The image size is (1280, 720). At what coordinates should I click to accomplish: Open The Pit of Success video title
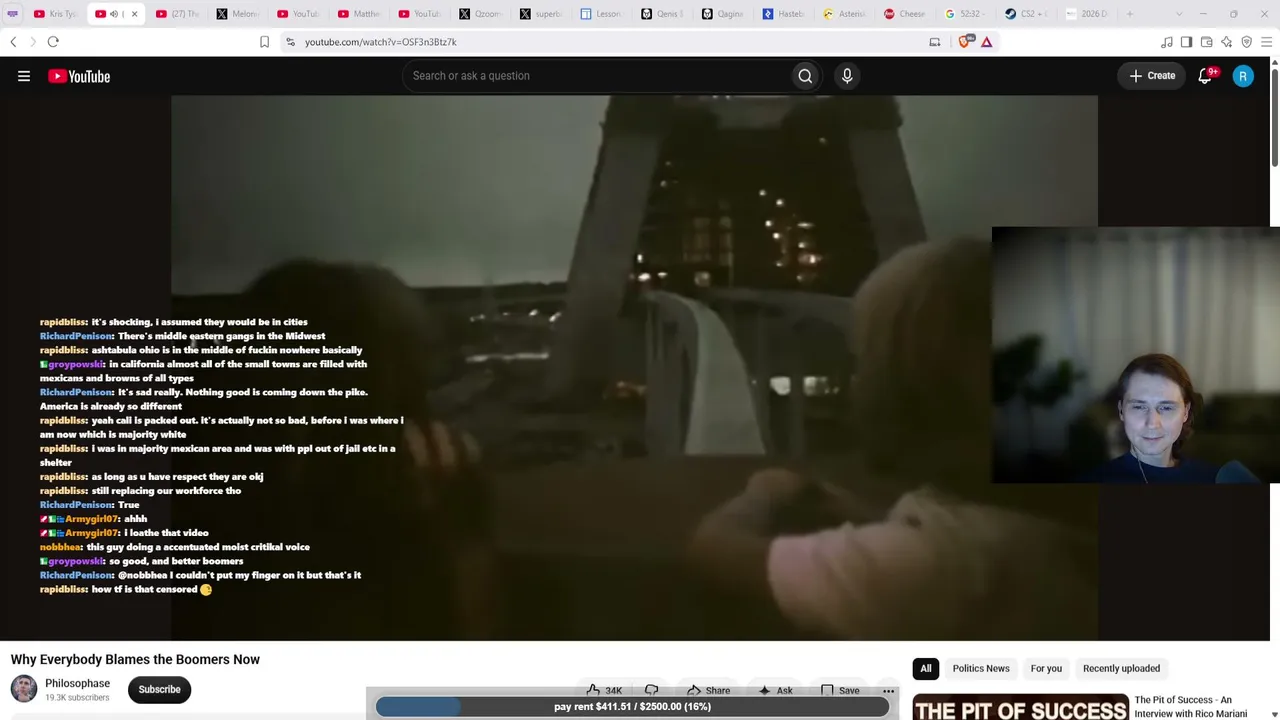click(x=1190, y=707)
